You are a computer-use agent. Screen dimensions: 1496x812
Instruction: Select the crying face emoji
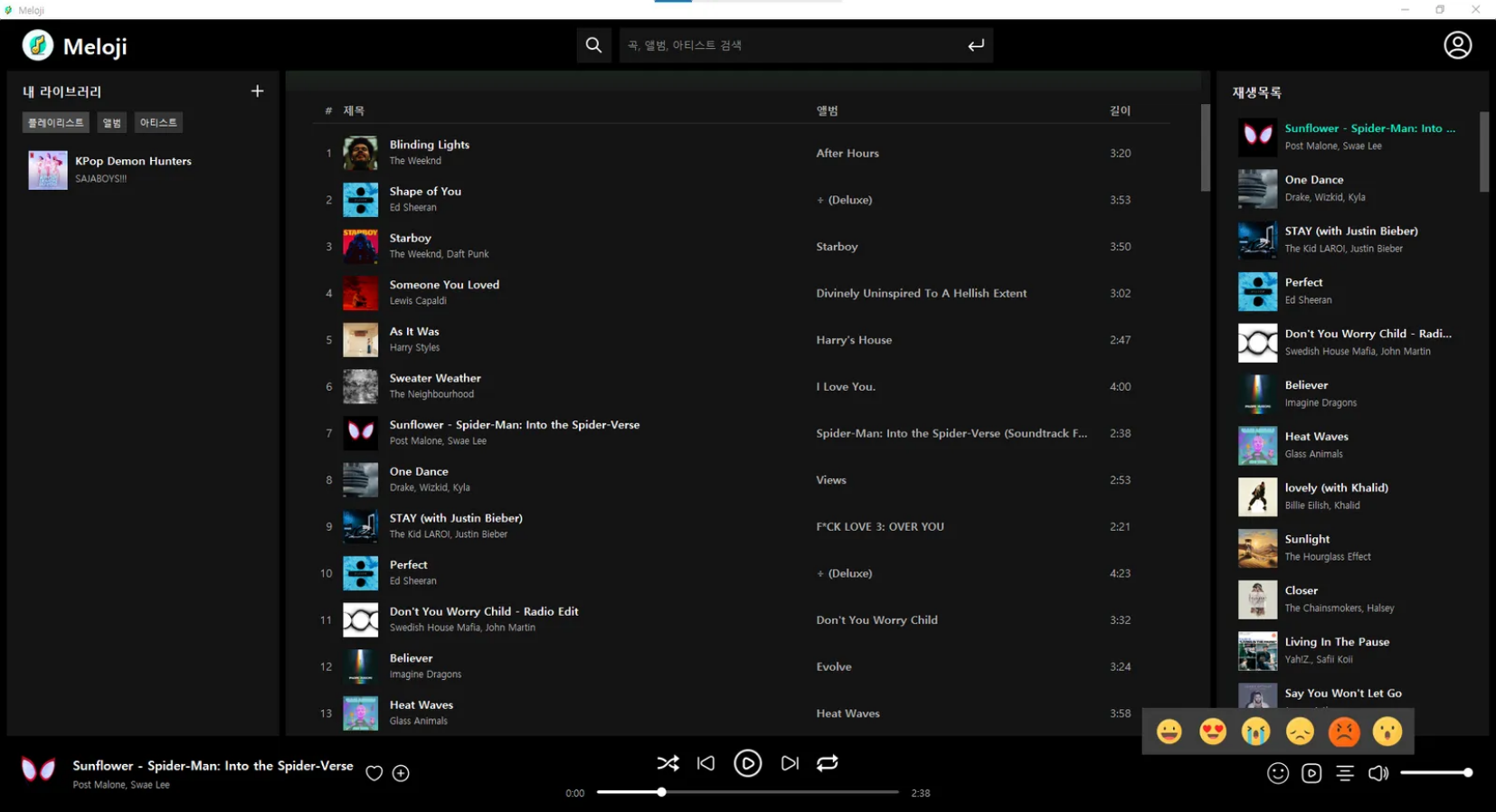(1255, 731)
